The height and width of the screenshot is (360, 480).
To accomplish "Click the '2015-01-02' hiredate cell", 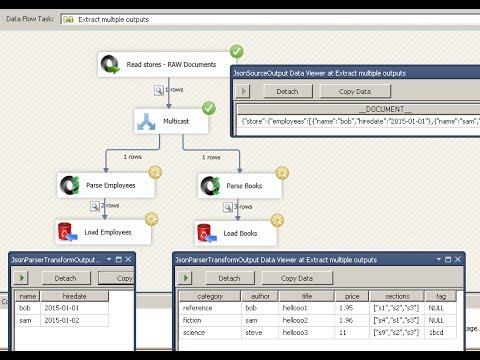I will point(74,320).
